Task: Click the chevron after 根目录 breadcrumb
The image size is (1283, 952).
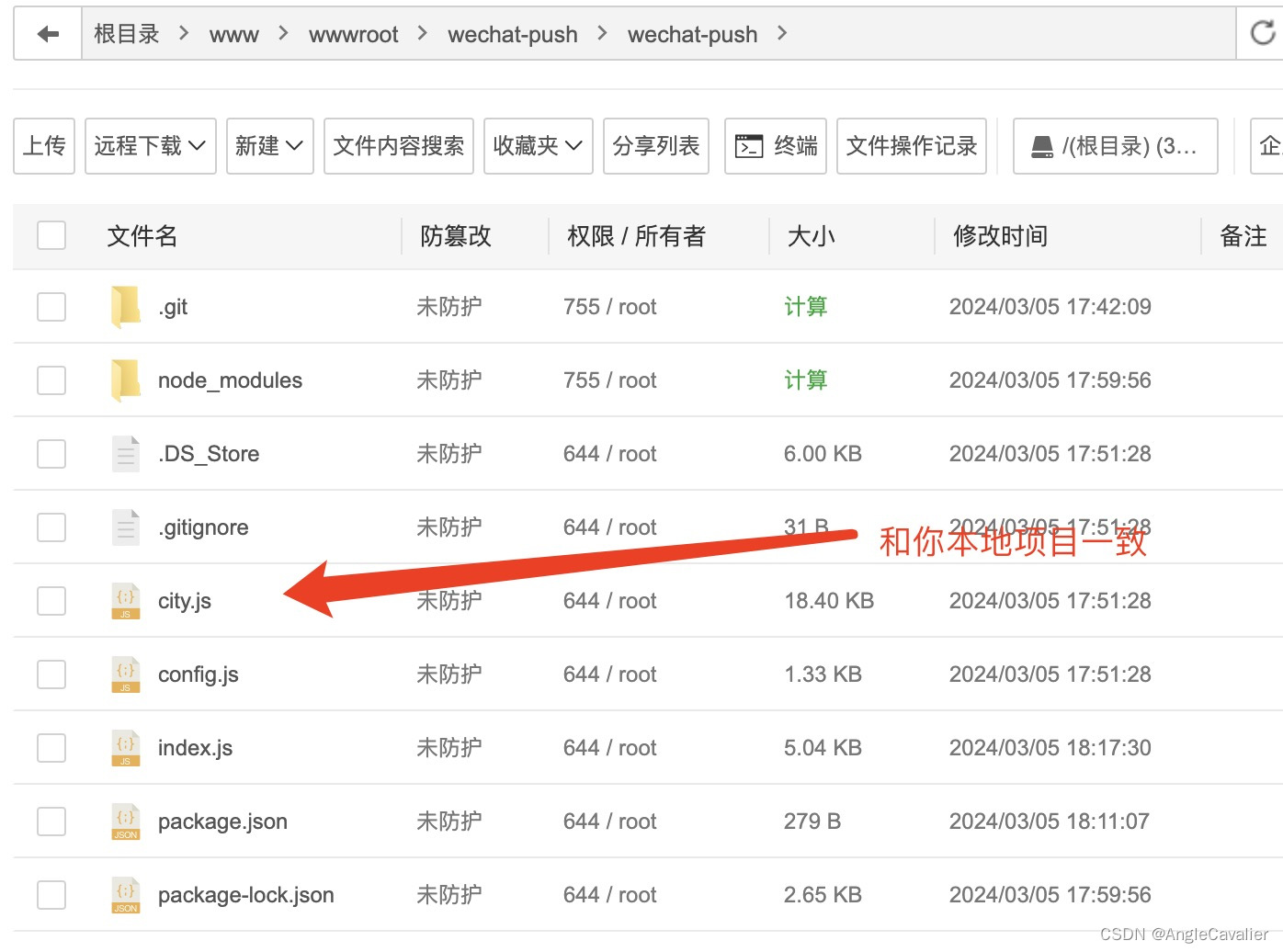Action: click(184, 33)
